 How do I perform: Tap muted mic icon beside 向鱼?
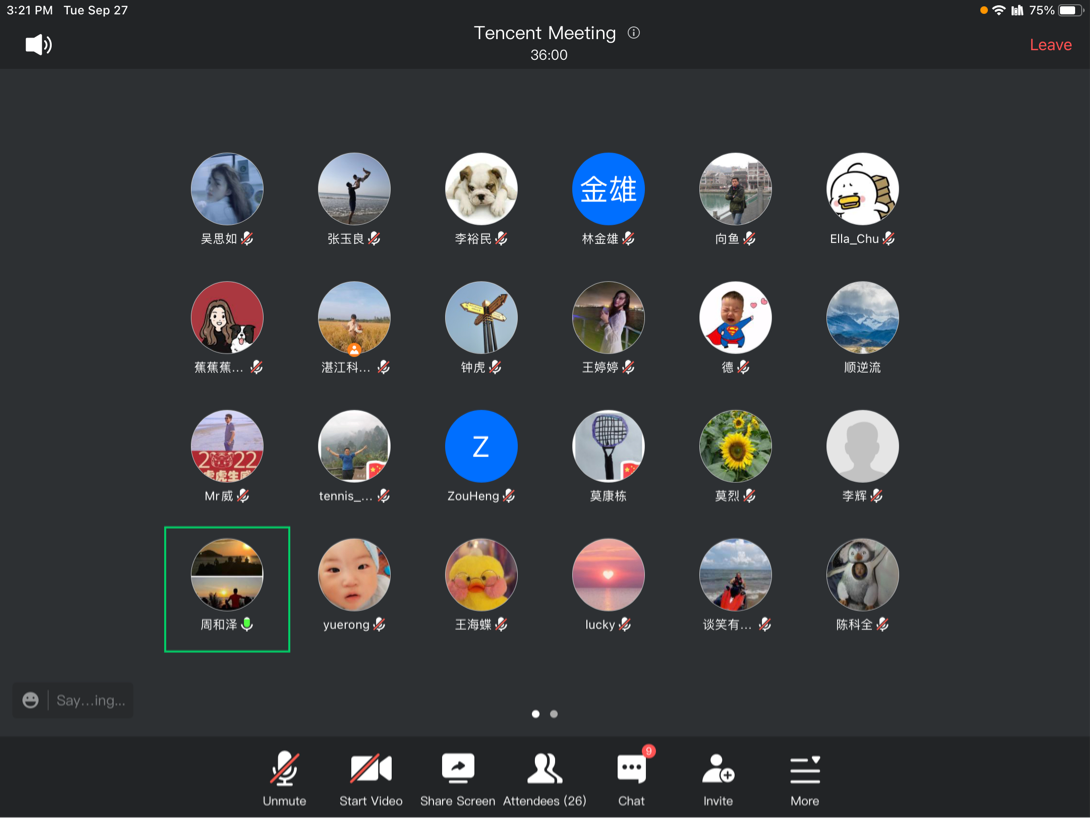tap(749, 238)
